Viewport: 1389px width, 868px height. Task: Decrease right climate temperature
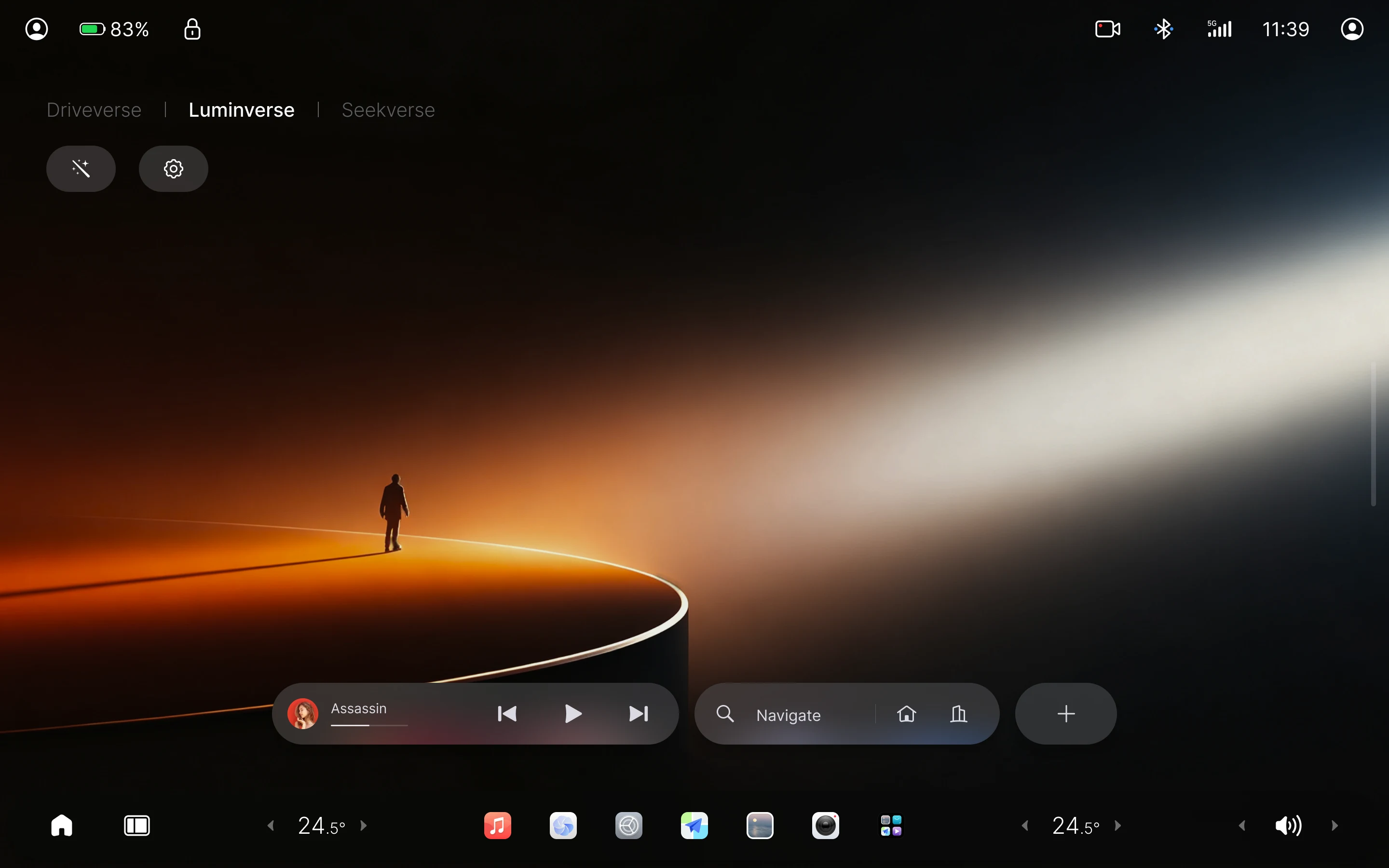click(1025, 826)
